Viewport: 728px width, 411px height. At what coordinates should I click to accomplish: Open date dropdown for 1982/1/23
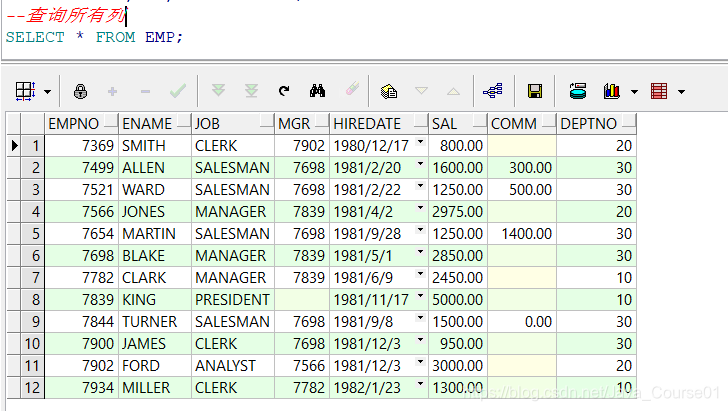[x=421, y=384]
